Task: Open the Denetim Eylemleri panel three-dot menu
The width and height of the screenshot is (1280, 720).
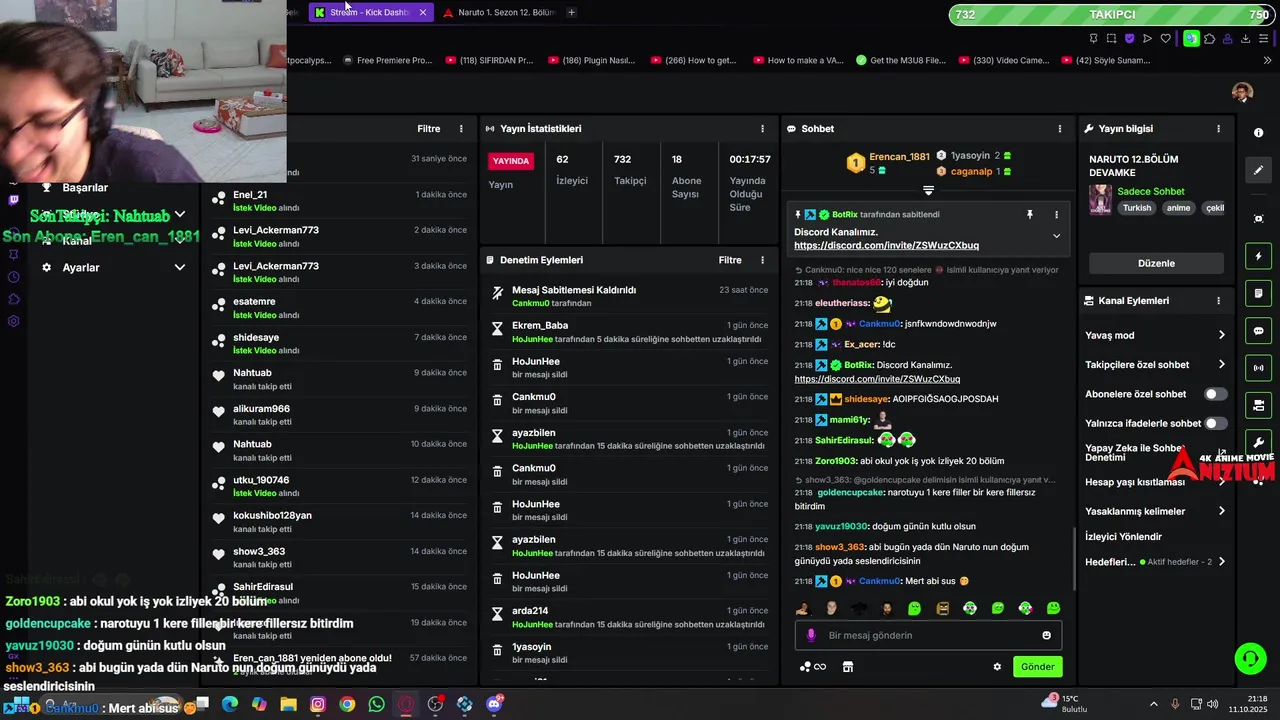Action: (x=762, y=260)
